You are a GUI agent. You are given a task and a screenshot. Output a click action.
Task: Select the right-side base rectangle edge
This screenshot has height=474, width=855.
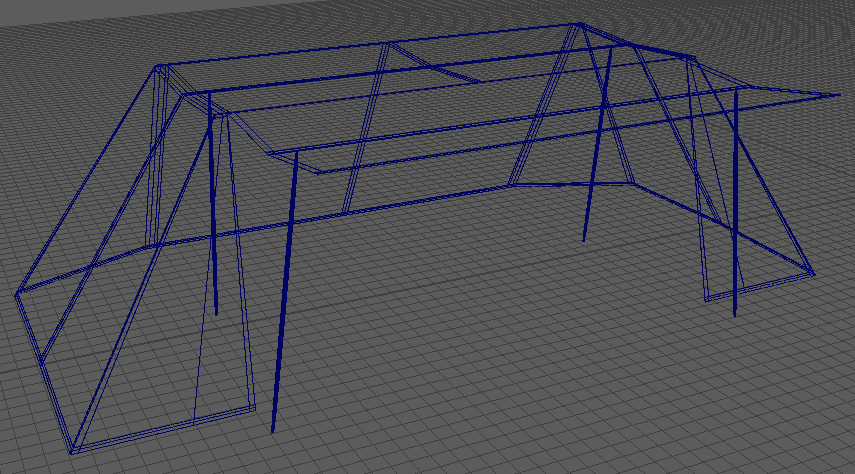click(760, 284)
